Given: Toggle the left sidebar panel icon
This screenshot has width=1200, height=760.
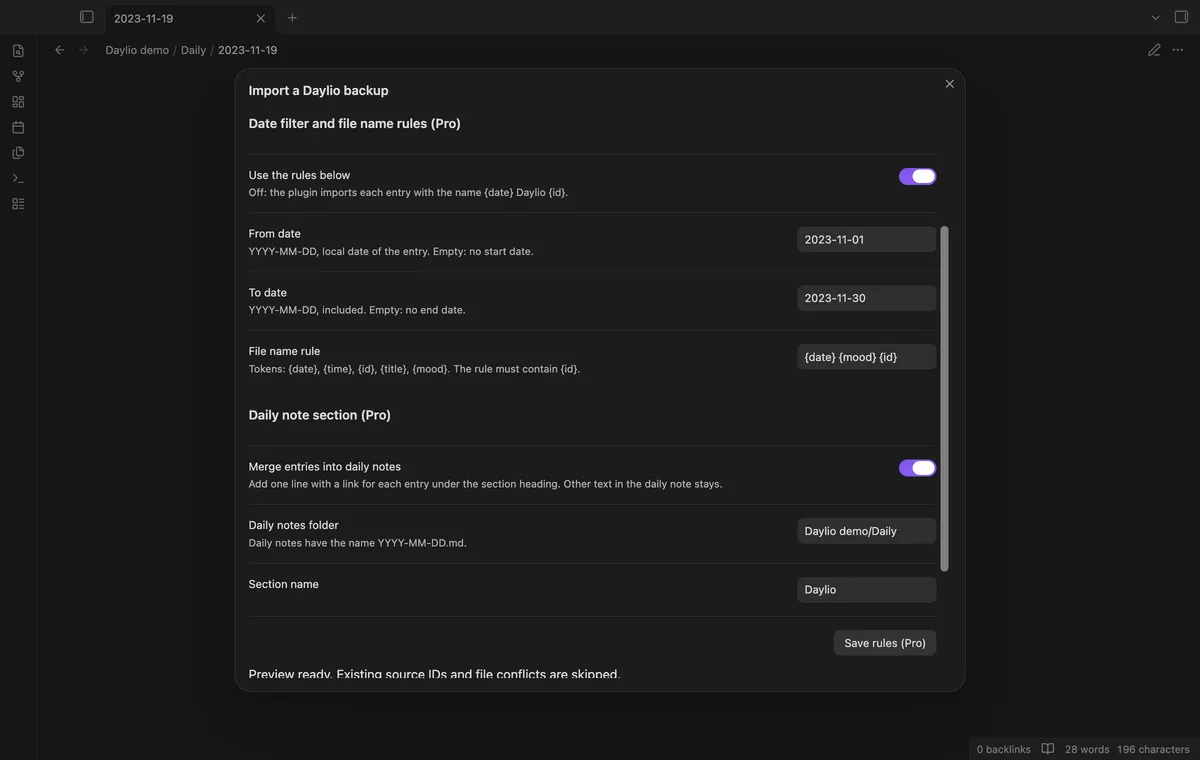Looking at the screenshot, I should 87,18.
